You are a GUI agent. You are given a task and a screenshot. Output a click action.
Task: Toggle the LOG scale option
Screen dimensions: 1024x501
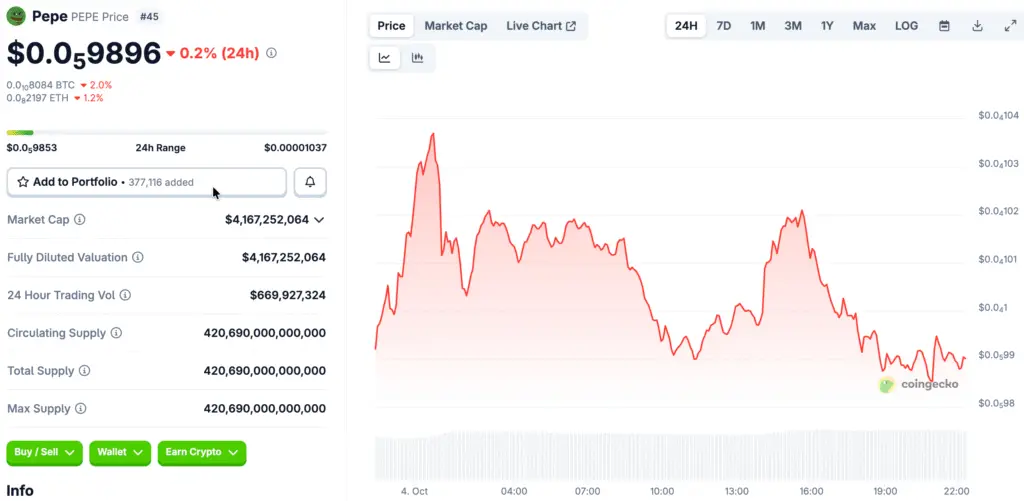(x=906, y=26)
